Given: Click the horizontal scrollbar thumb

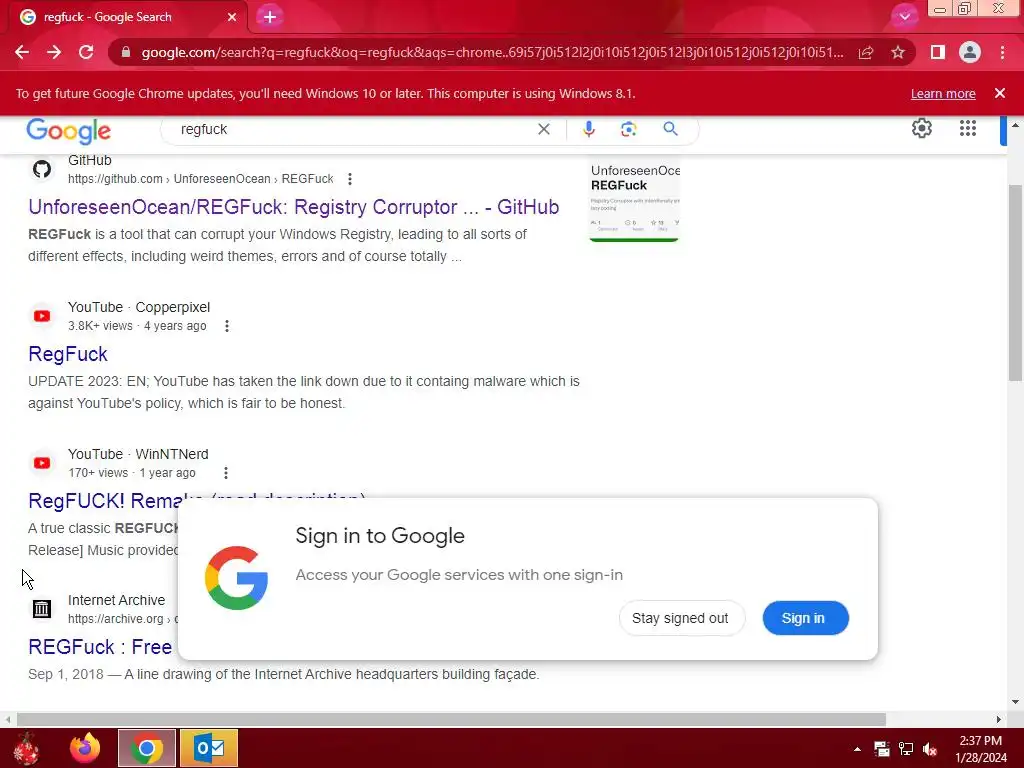Looking at the screenshot, I should [451, 720].
